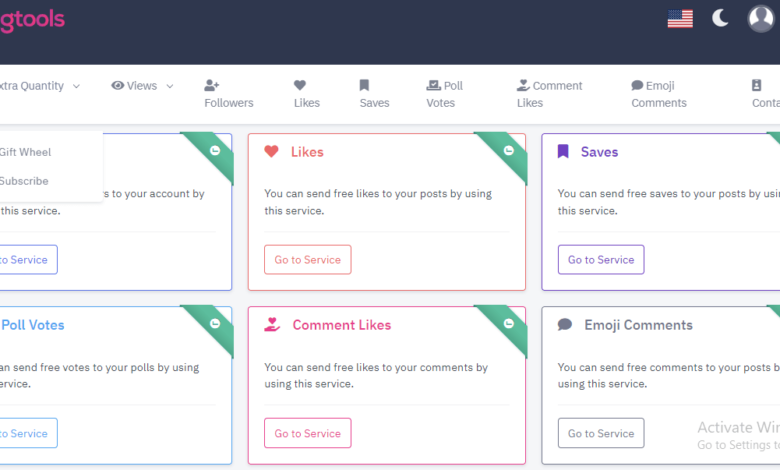Click the Saves card title
The image size is (780, 470).
(x=599, y=152)
